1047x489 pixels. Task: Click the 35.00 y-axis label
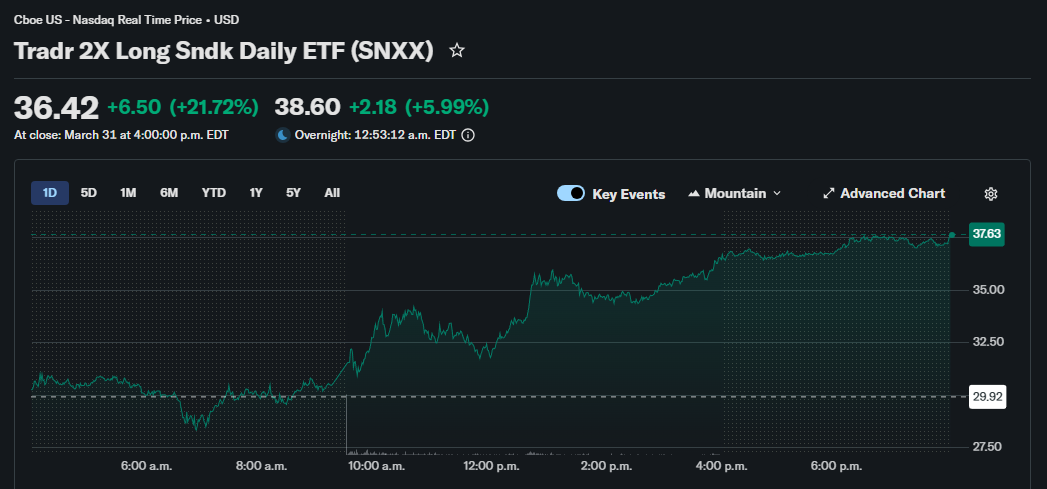coord(988,290)
